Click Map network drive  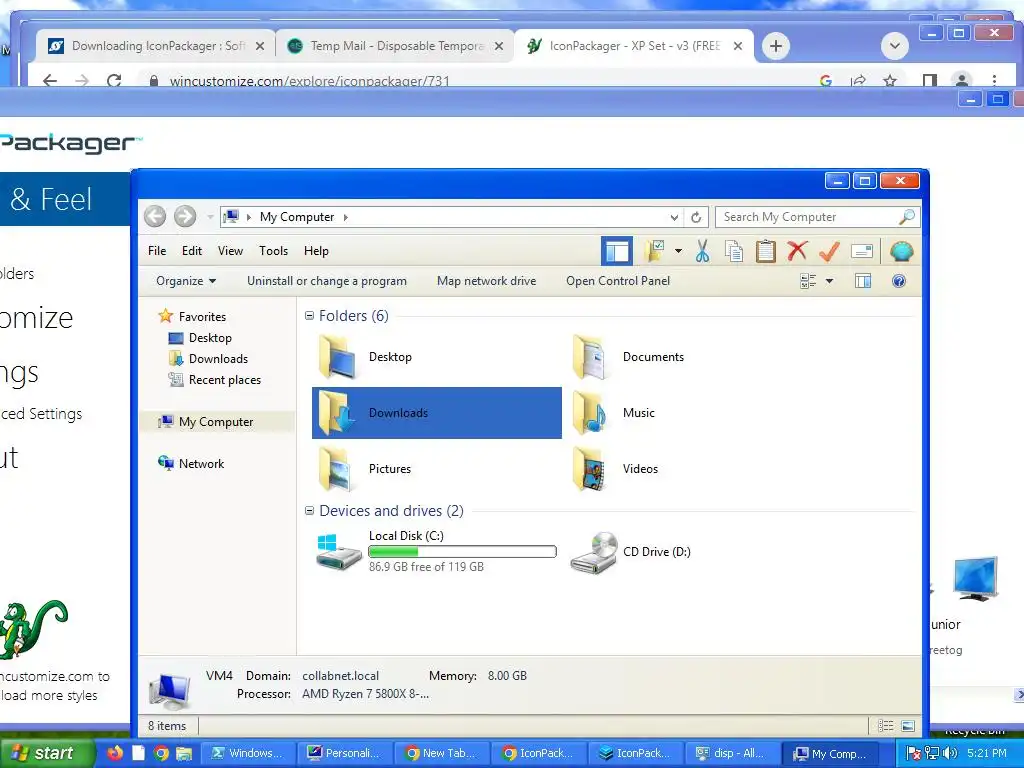click(x=487, y=281)
